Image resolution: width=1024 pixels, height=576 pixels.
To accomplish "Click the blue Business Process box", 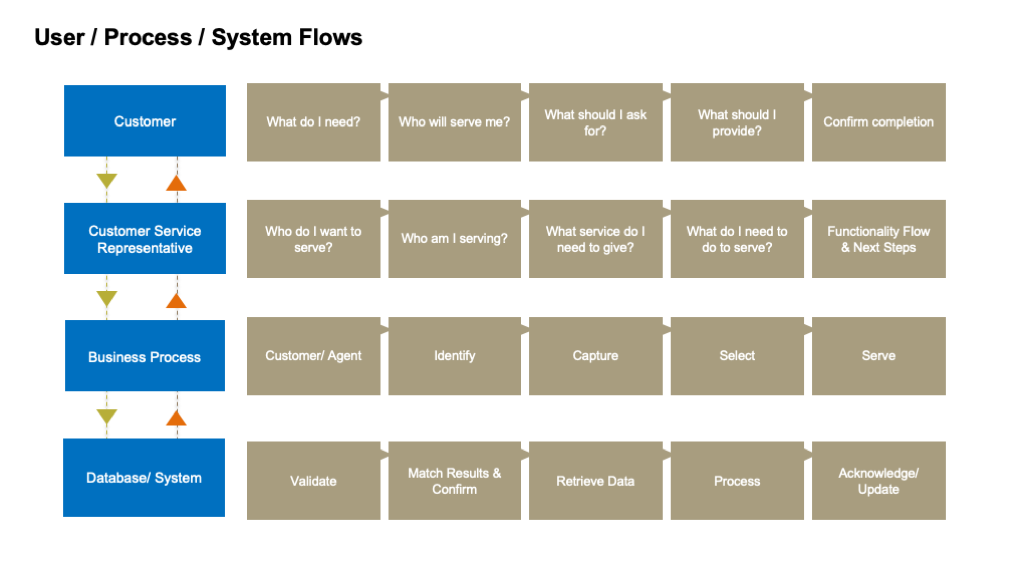I will click(145, 356).
